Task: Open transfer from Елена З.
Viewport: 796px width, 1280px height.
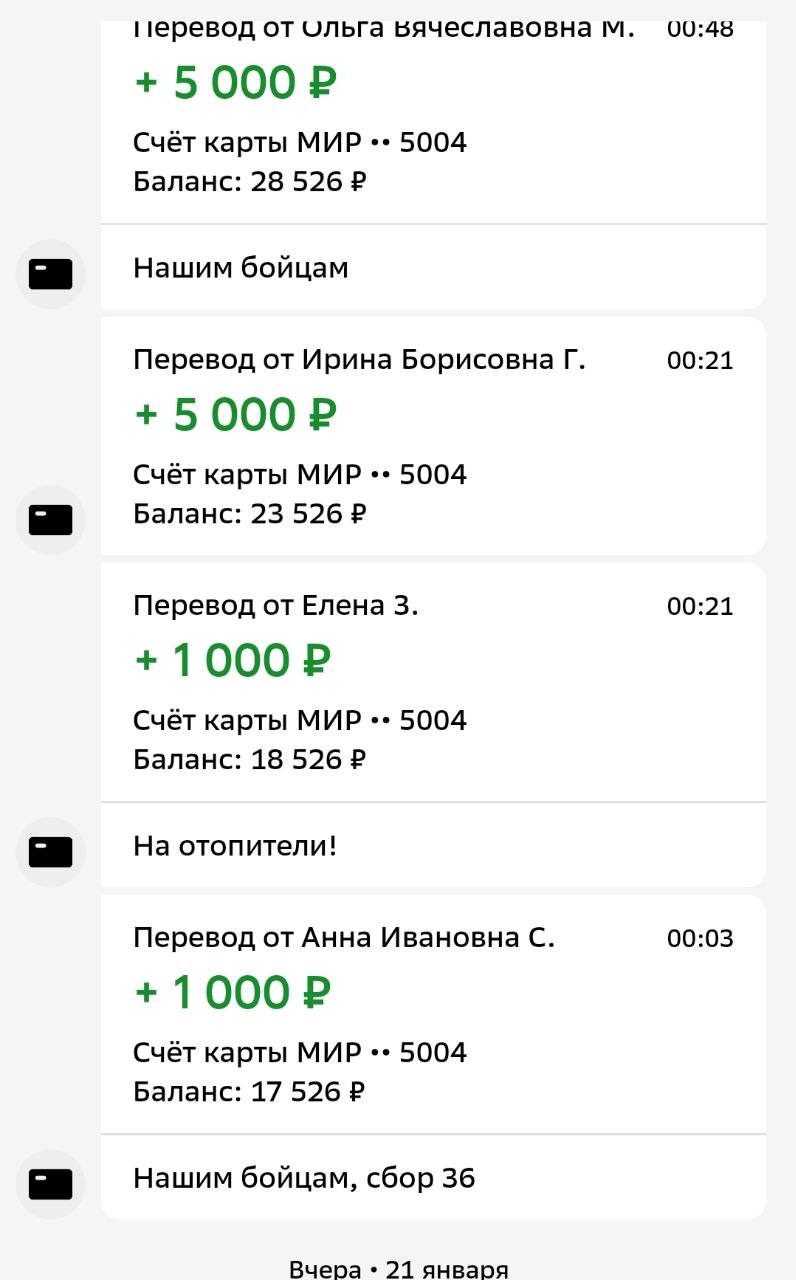Action: click(x=433, y=682)
